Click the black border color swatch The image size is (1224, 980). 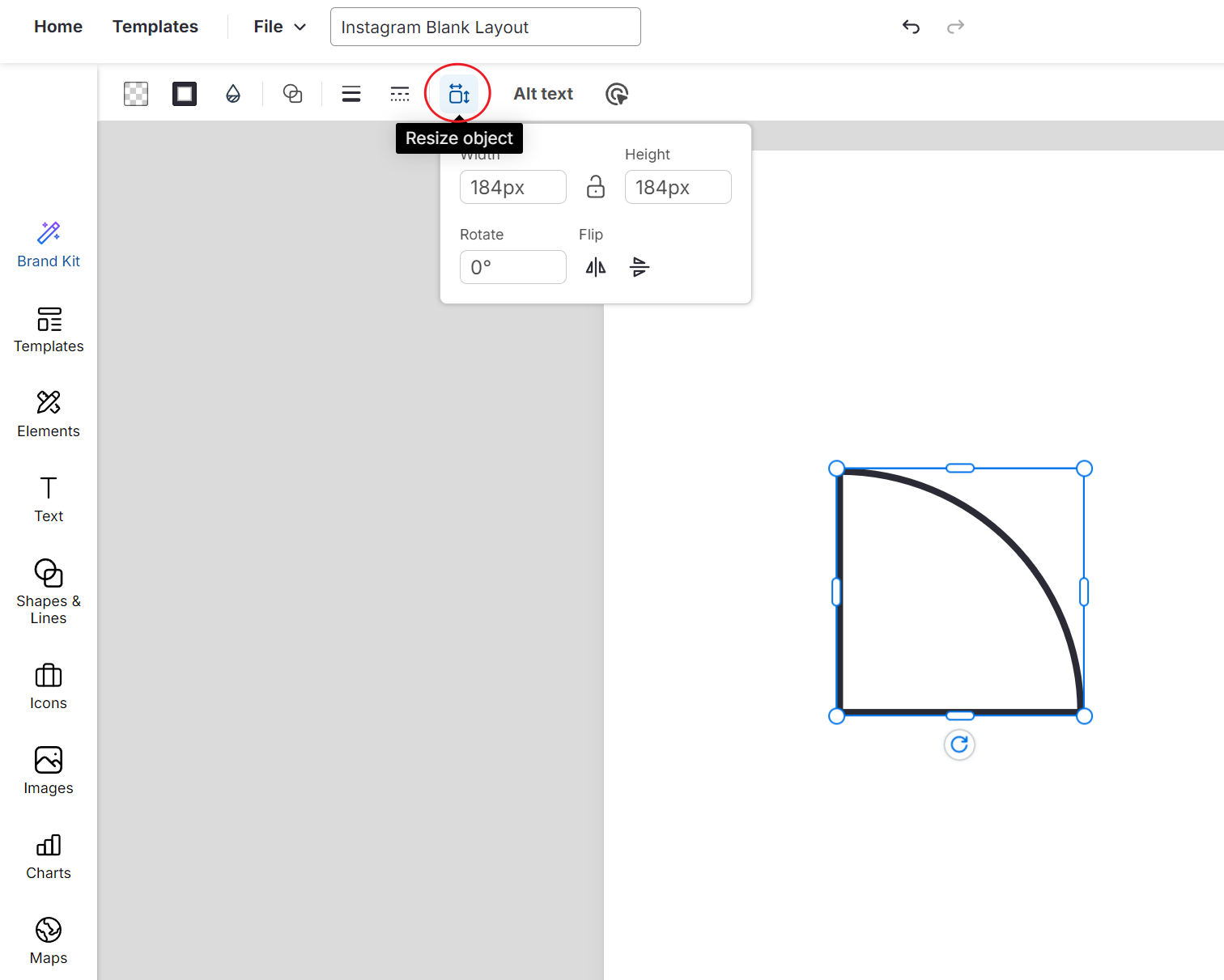tap(184, 93)
